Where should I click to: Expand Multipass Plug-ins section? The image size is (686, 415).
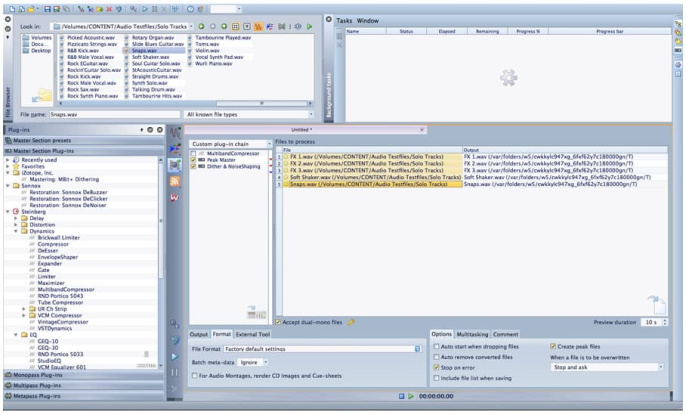coord(84,386)
